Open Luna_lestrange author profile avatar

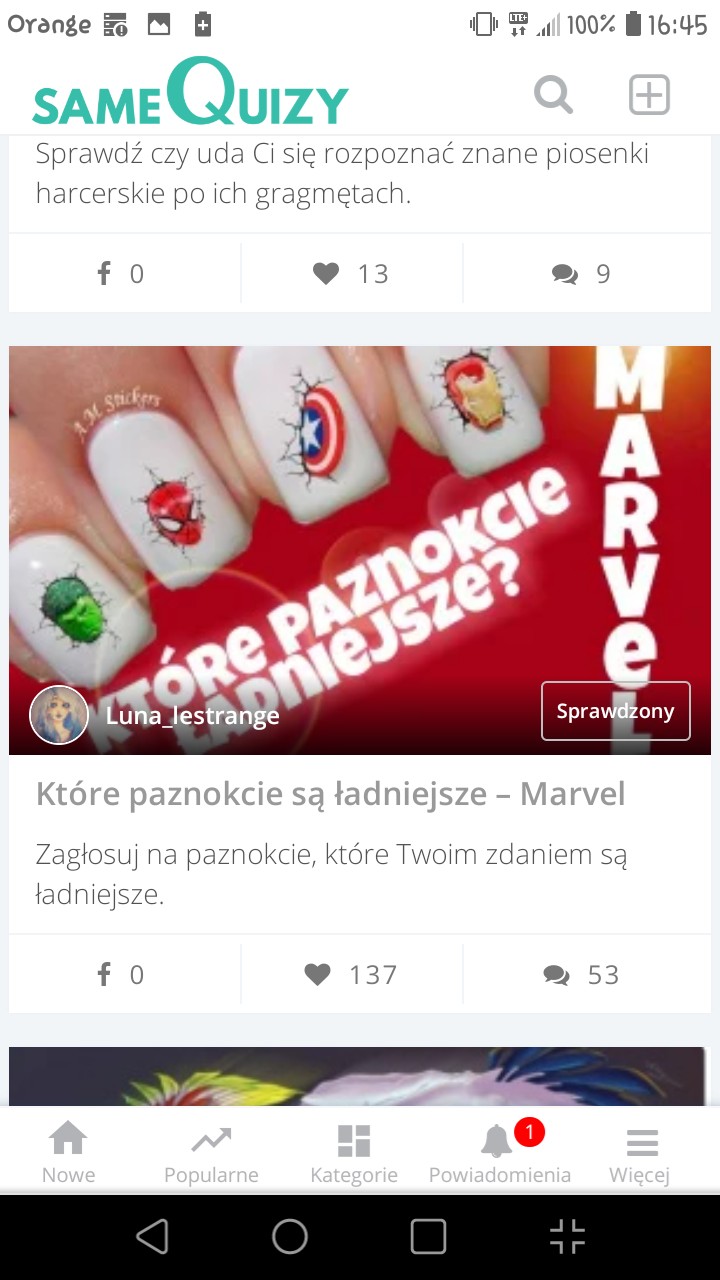59,715
